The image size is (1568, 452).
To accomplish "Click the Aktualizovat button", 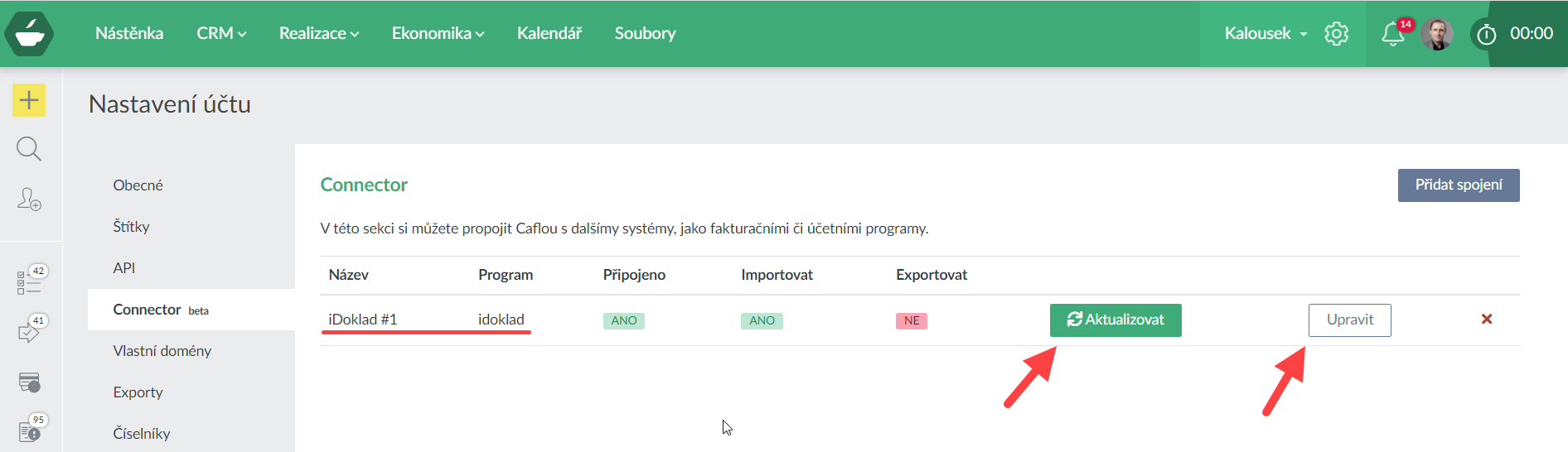I will pyautogui.click(x=1115, y=320).
